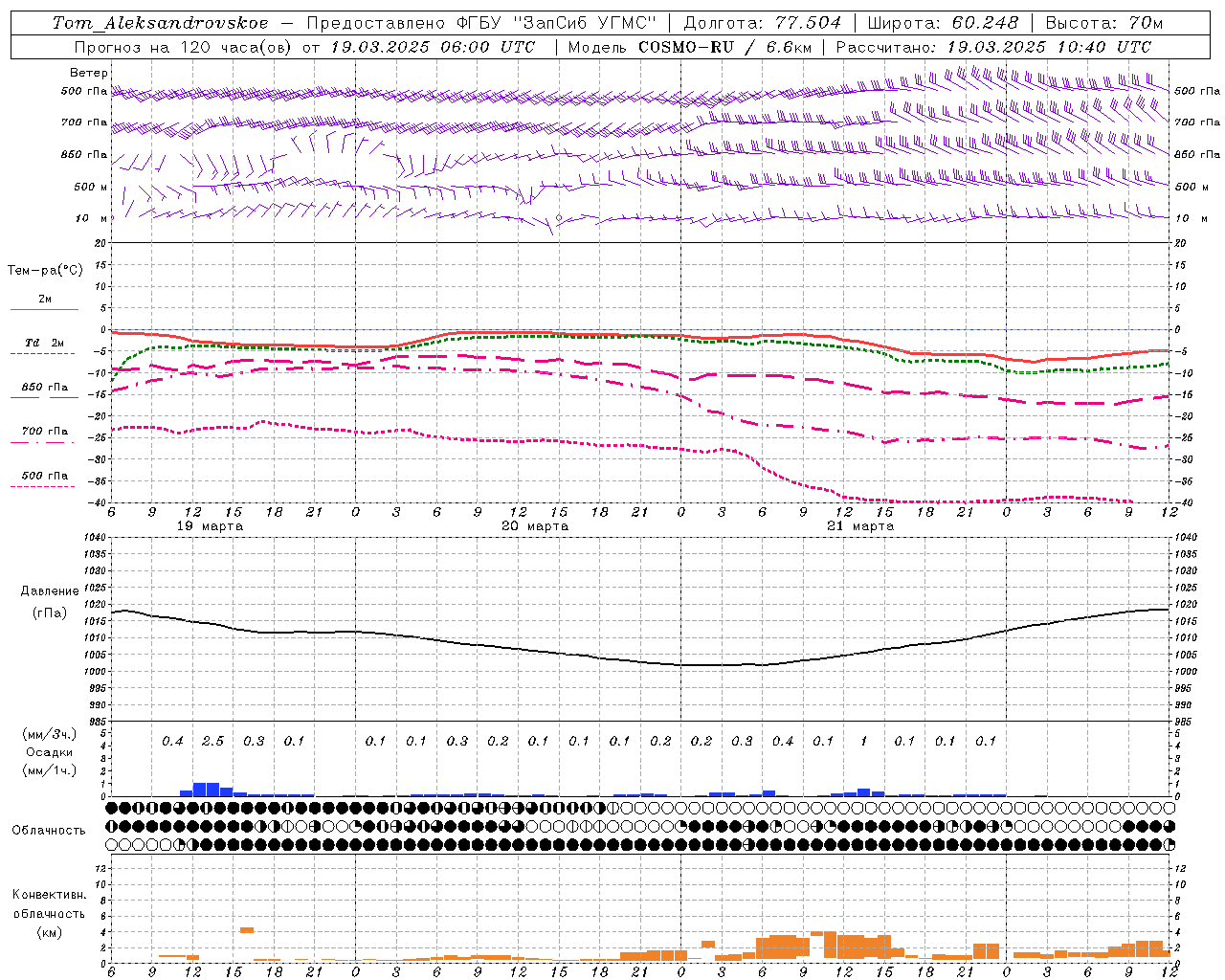Click the Модель COSMO-RU / 6.6км label
Image resolution: width=1225 pixels, height=980 pixels.
click(689, 47)
